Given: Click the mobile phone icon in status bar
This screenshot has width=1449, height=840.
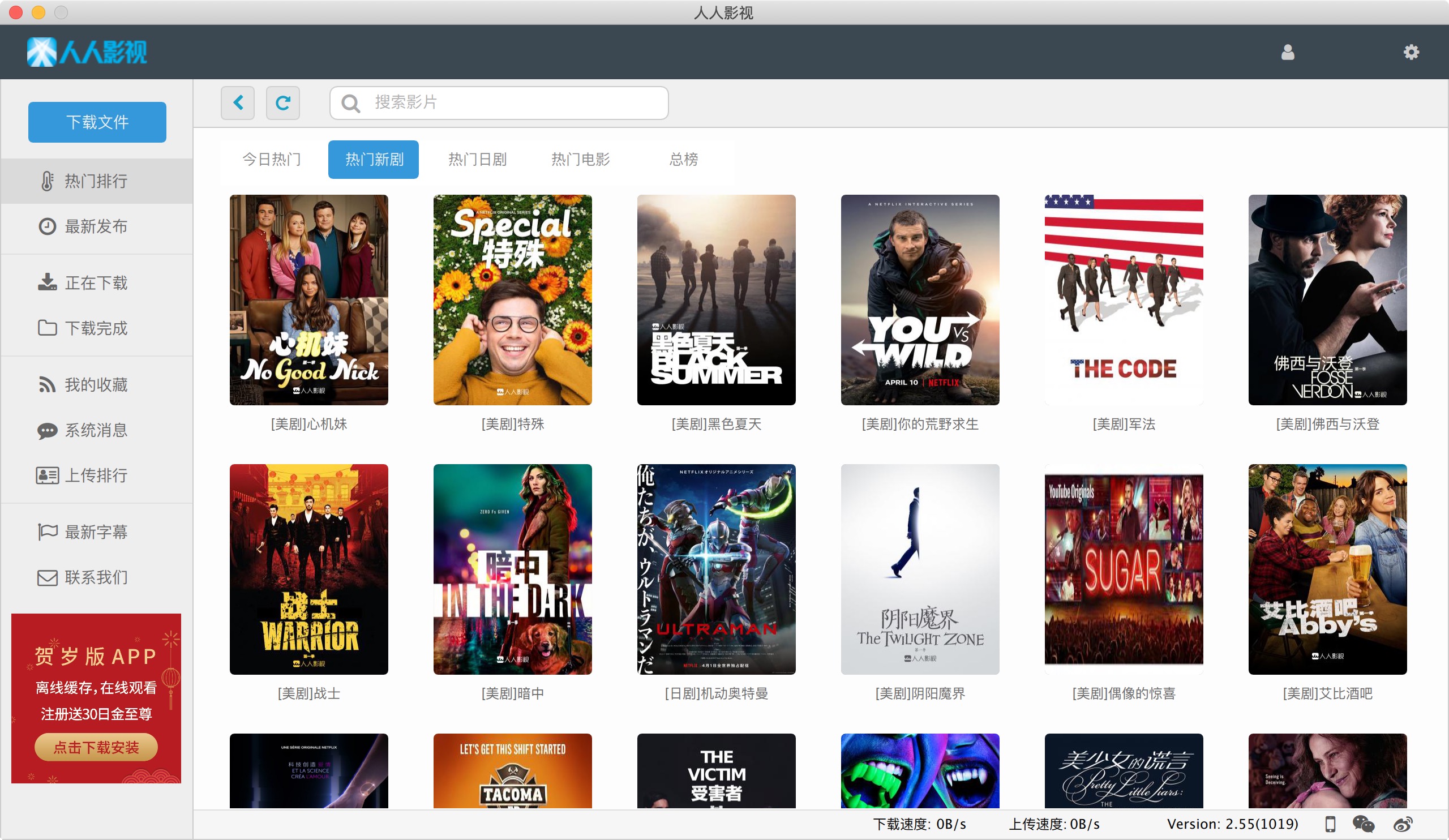Looking at the screenshot, I should pyautogui.click(x=1330, y=824).
